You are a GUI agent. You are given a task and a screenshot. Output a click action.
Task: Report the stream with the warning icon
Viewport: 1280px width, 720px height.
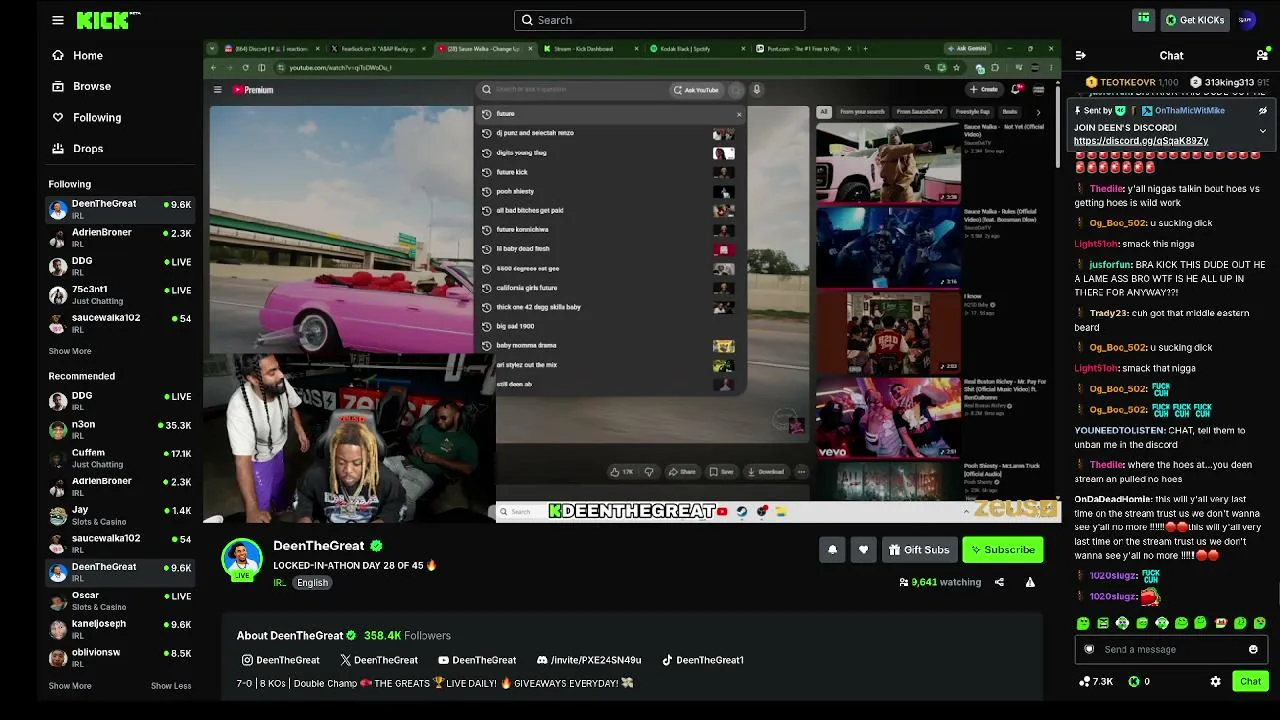coord(1030,582)
